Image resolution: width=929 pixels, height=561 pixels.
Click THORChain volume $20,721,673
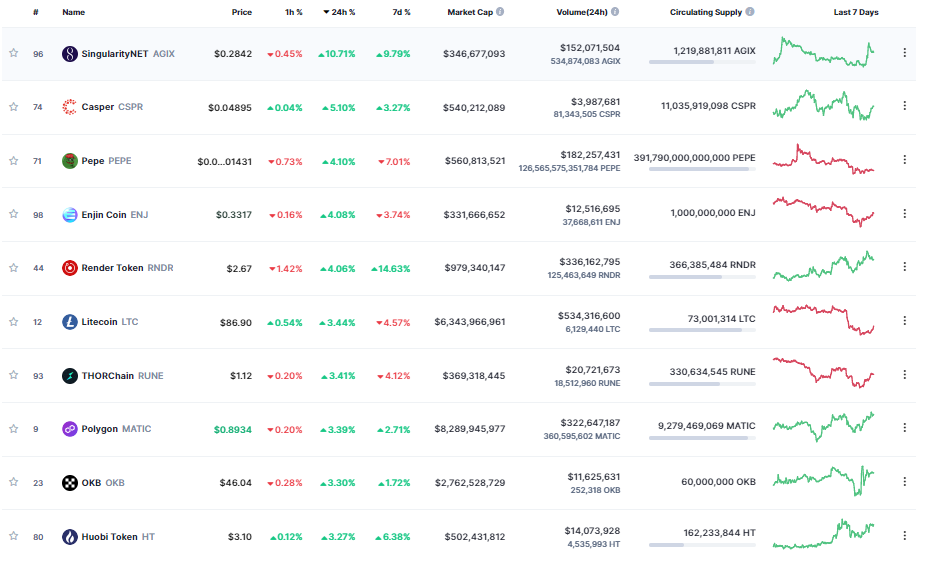point(592,370)
